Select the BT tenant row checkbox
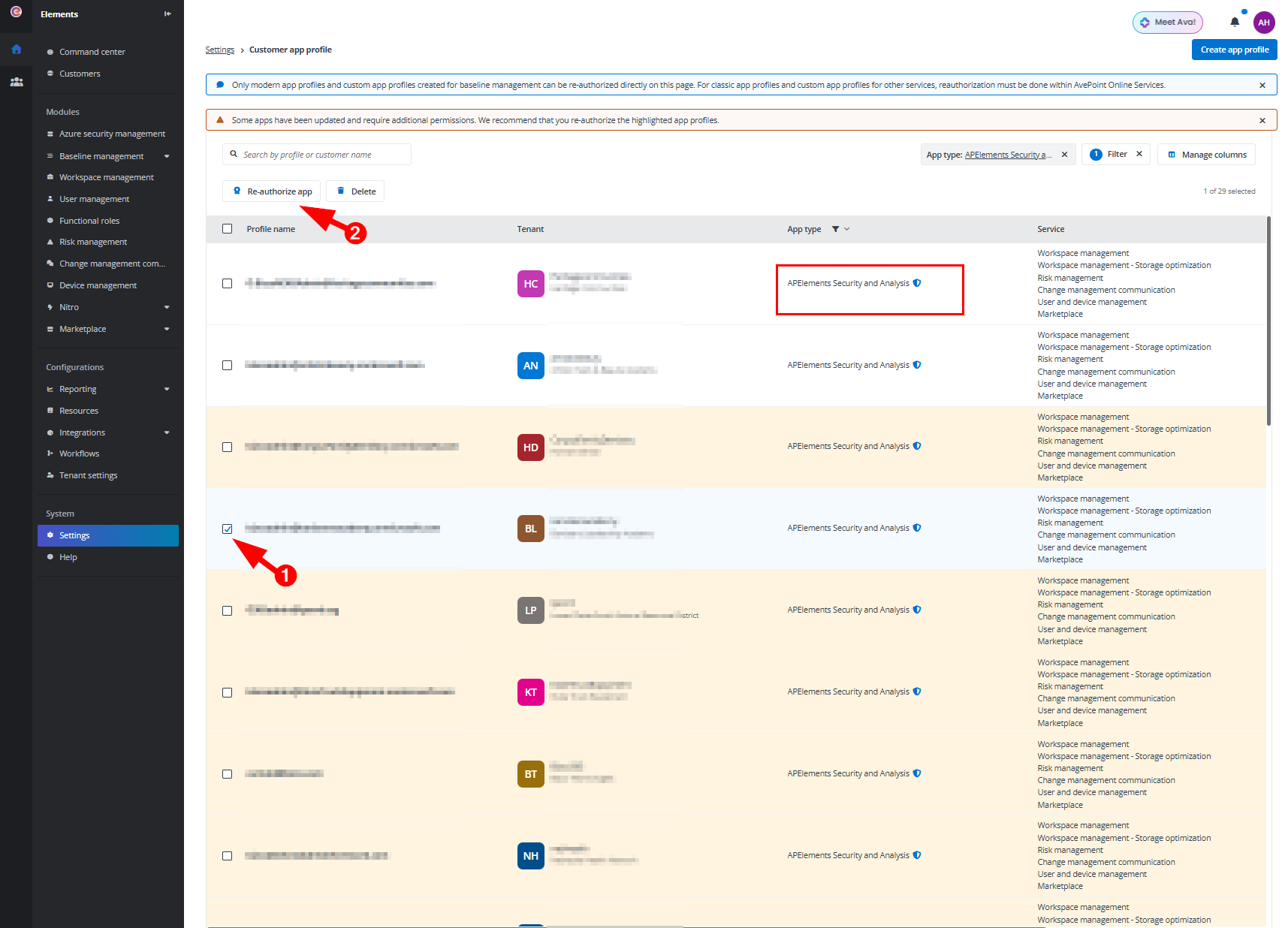 [228, 774]
